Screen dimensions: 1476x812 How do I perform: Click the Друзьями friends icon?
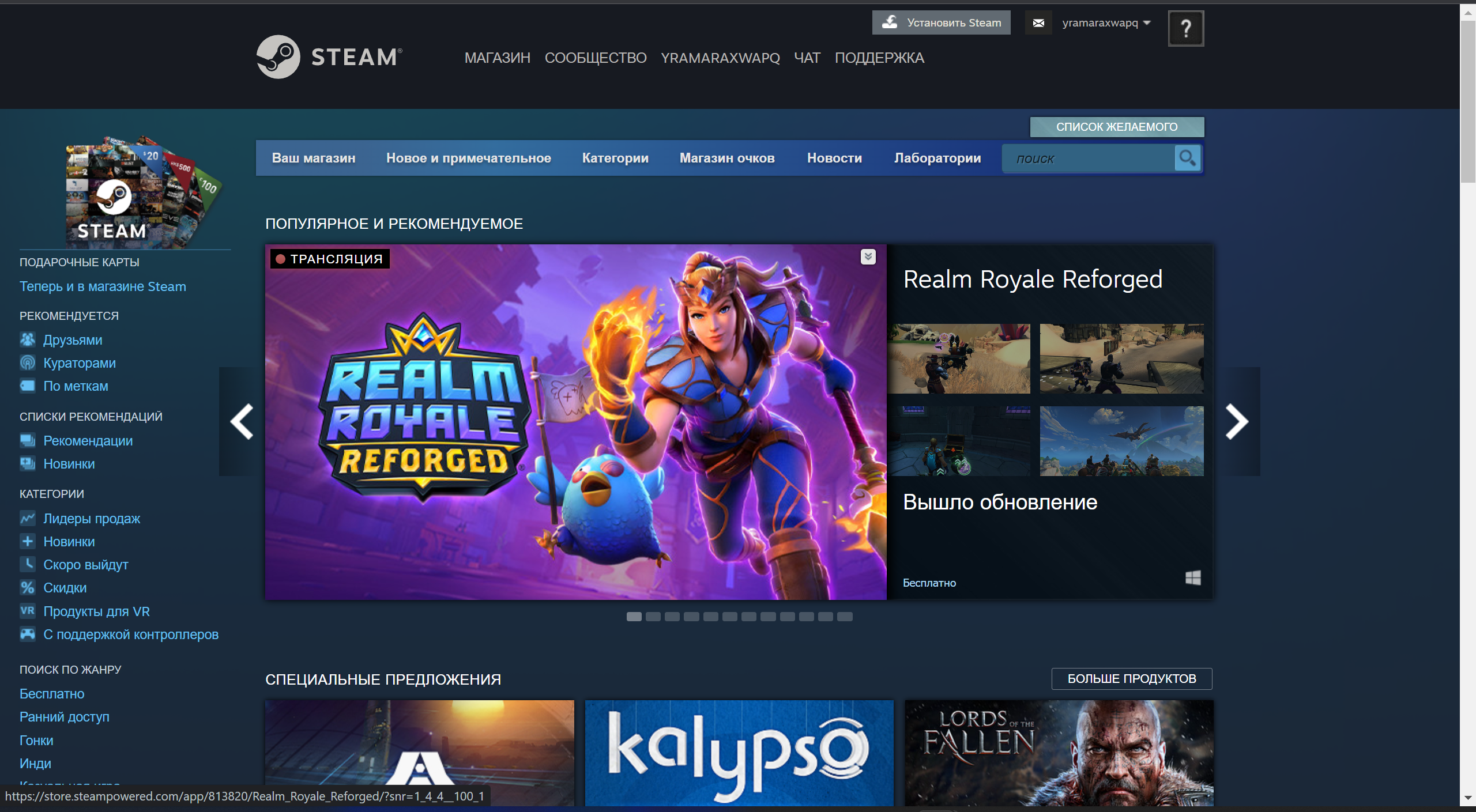pos(28,339)
